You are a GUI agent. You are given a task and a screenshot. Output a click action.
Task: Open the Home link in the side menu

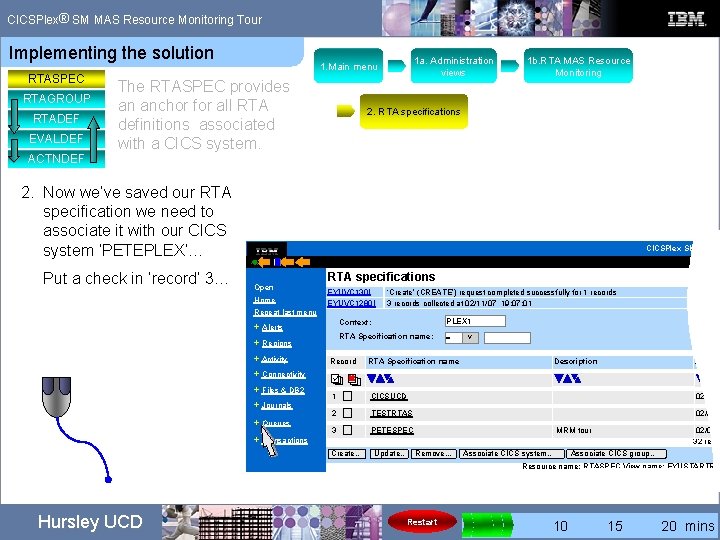coord(264,300)
